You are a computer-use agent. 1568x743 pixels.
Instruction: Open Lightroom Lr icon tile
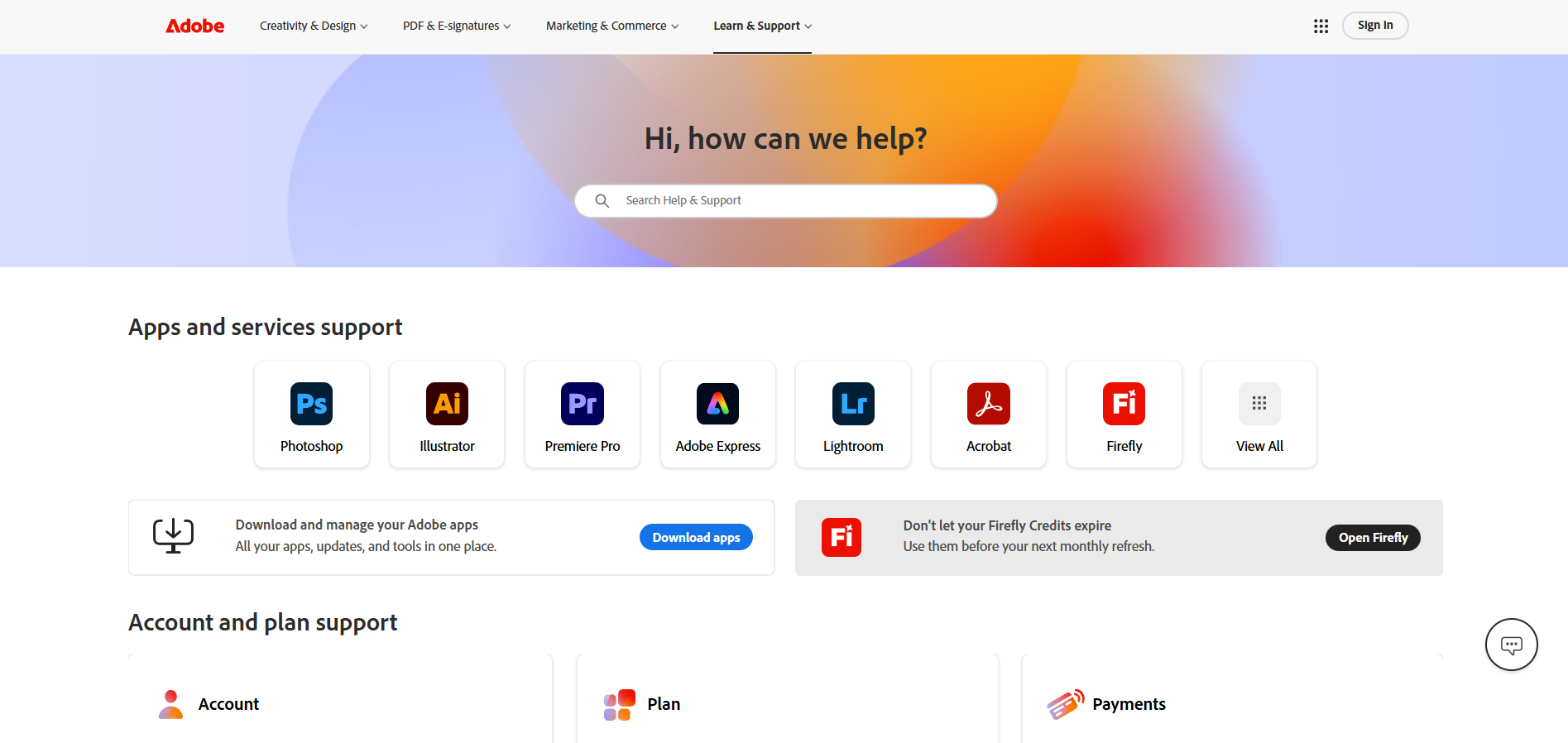(x=853, y=404)
